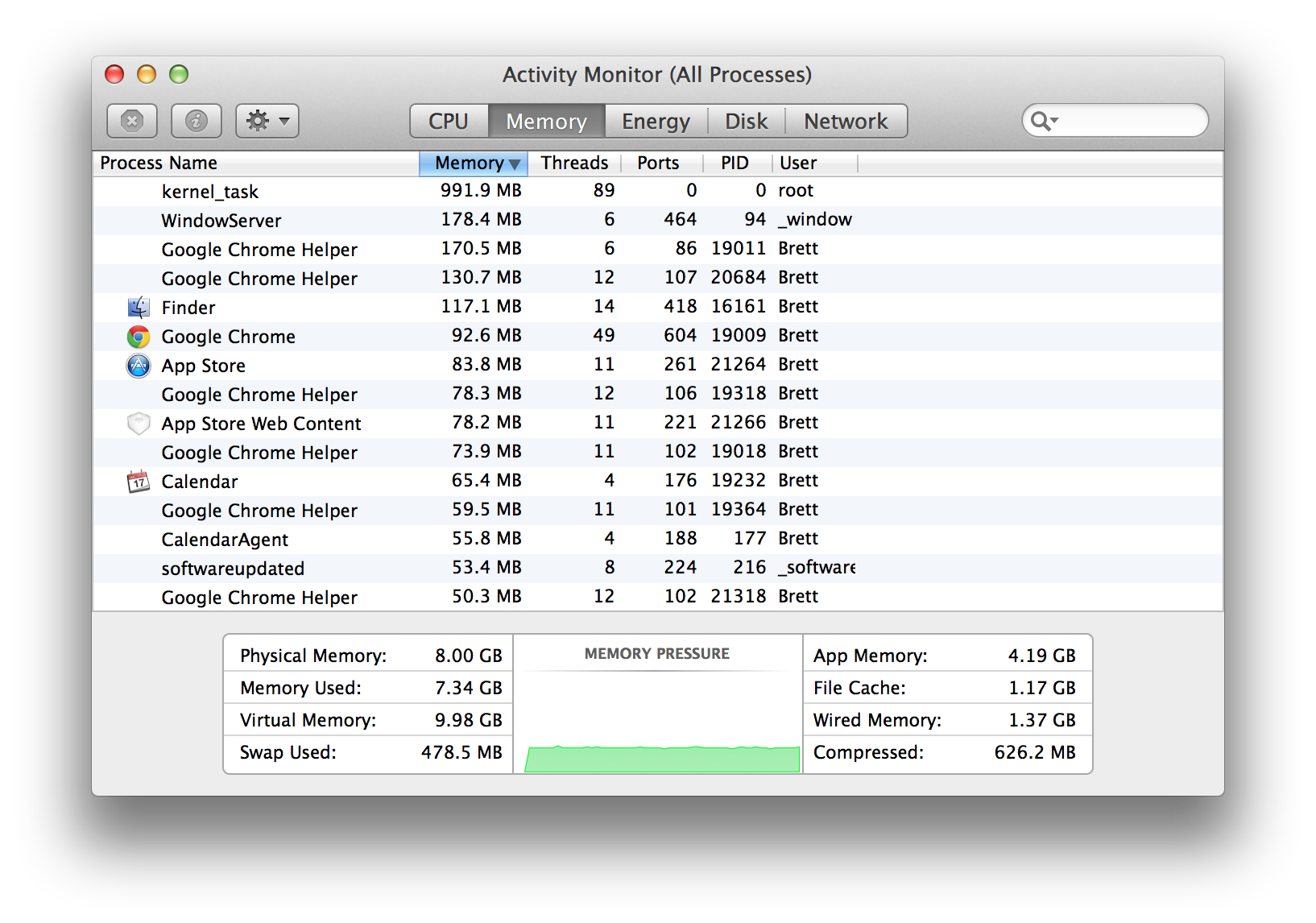Screen dimensions: 1316x923
Task: Click the App Memory 4.19 GB value
Action: (1041, 656)
